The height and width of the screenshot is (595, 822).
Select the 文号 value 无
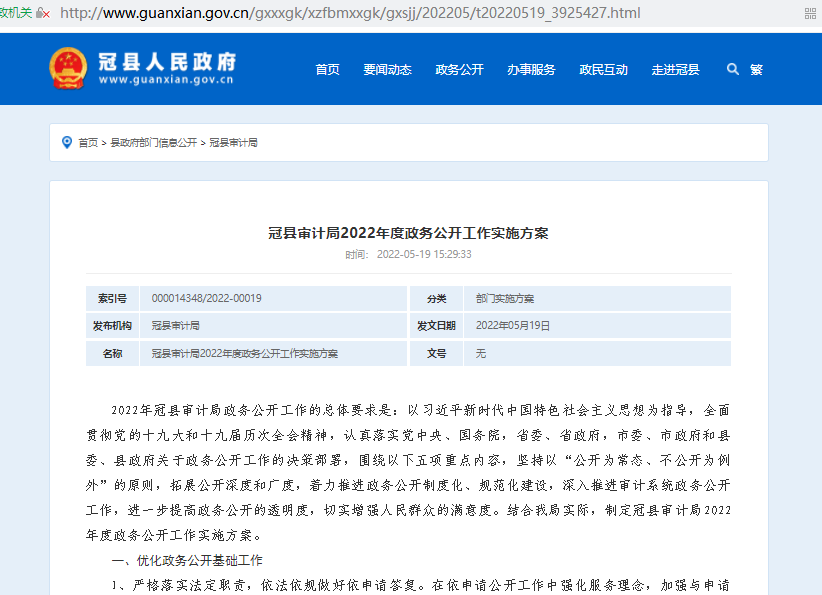click(x=481, y=353)
